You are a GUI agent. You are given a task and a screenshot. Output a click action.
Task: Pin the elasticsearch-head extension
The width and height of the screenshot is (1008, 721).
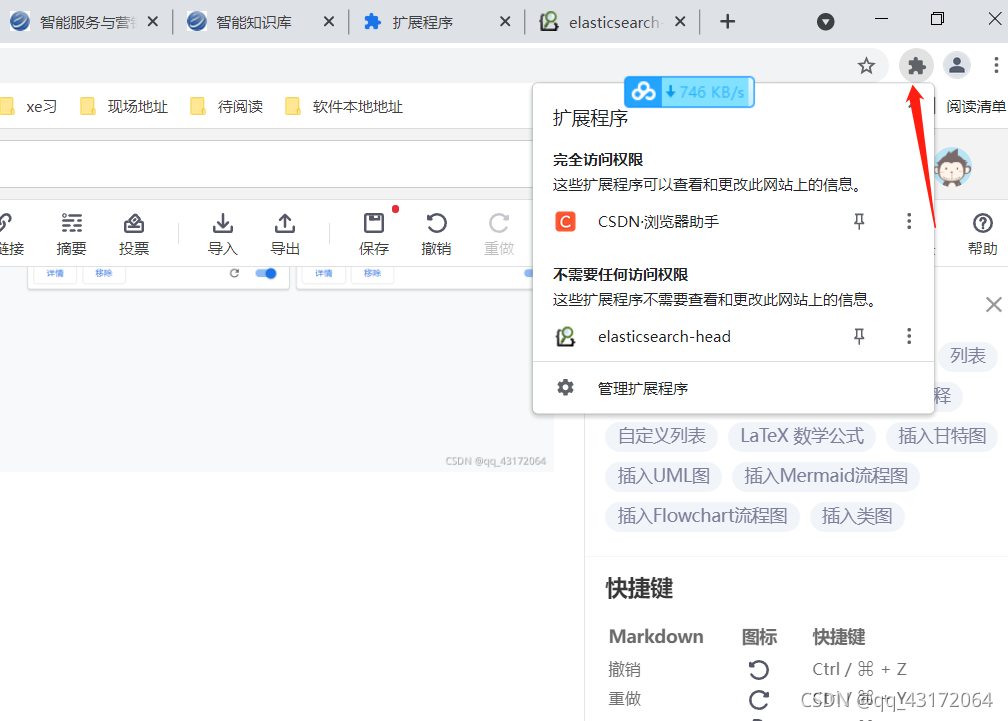tap(858, 336)
